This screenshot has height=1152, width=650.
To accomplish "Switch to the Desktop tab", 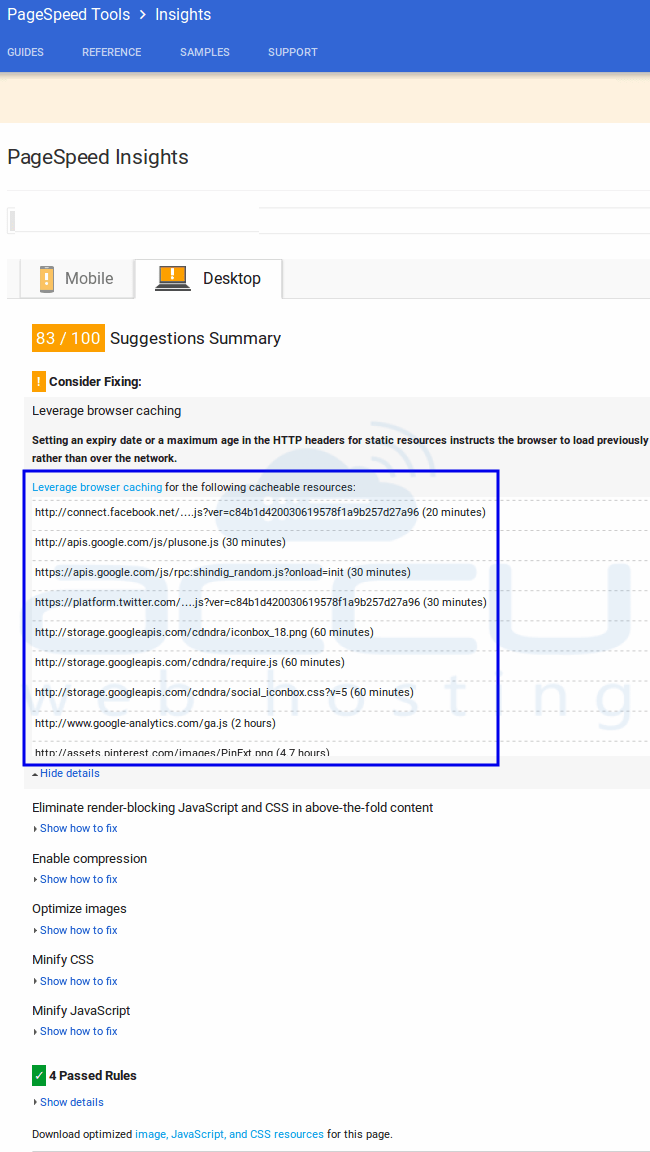I will [x=209, y=278].
